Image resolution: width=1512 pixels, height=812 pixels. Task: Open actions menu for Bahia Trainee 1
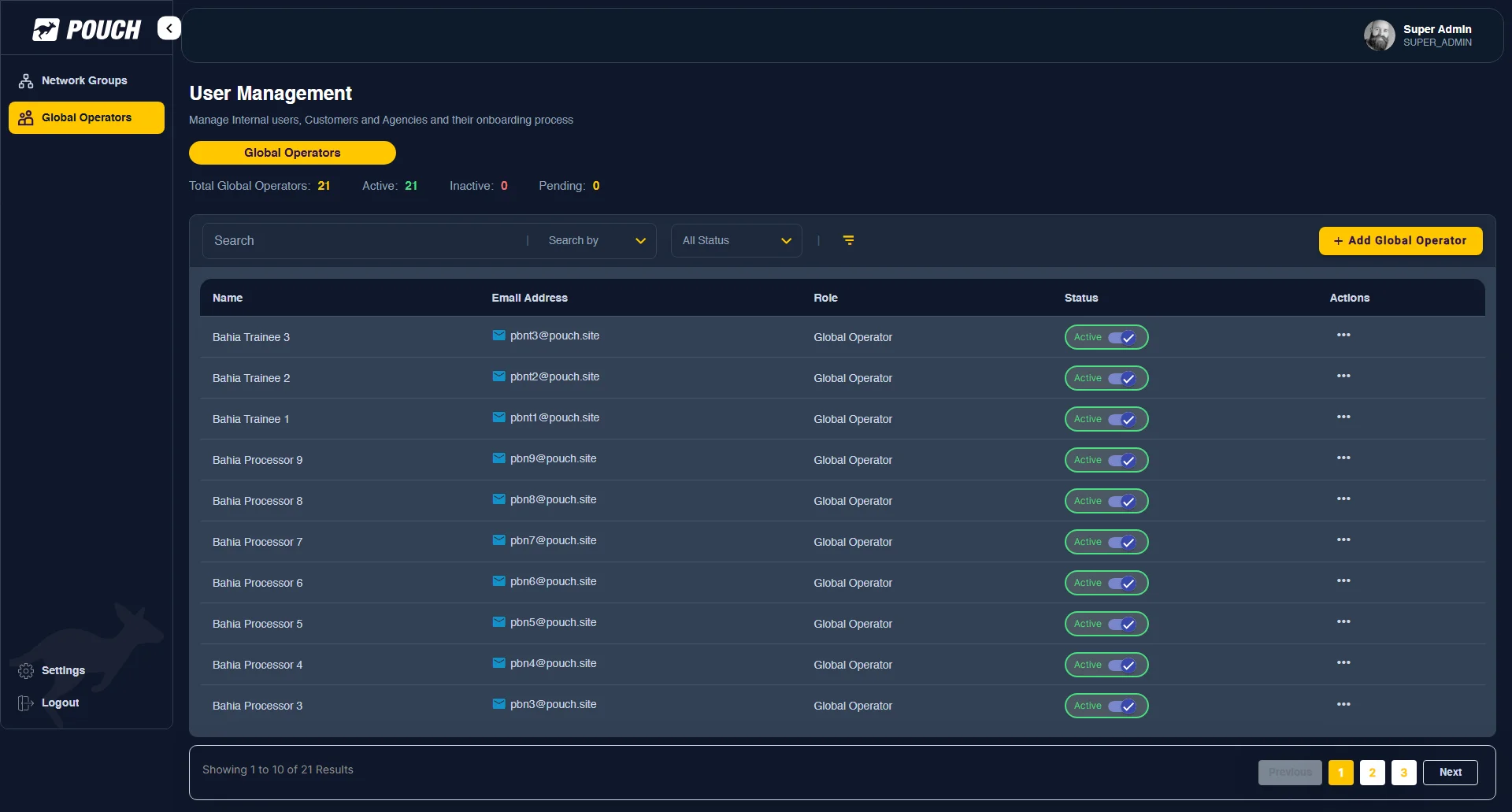click(1343, 417)
